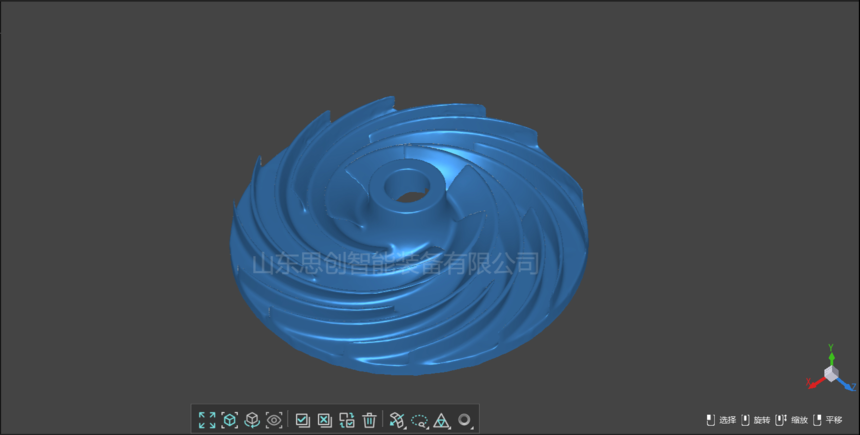Click the torus ring shading icon
This screenshot has height=435, width=860.
(x=465, y=420)
